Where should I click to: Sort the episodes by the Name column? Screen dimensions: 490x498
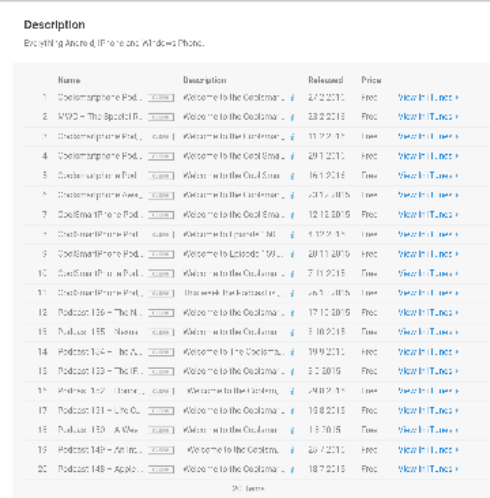tap(69, 80)
